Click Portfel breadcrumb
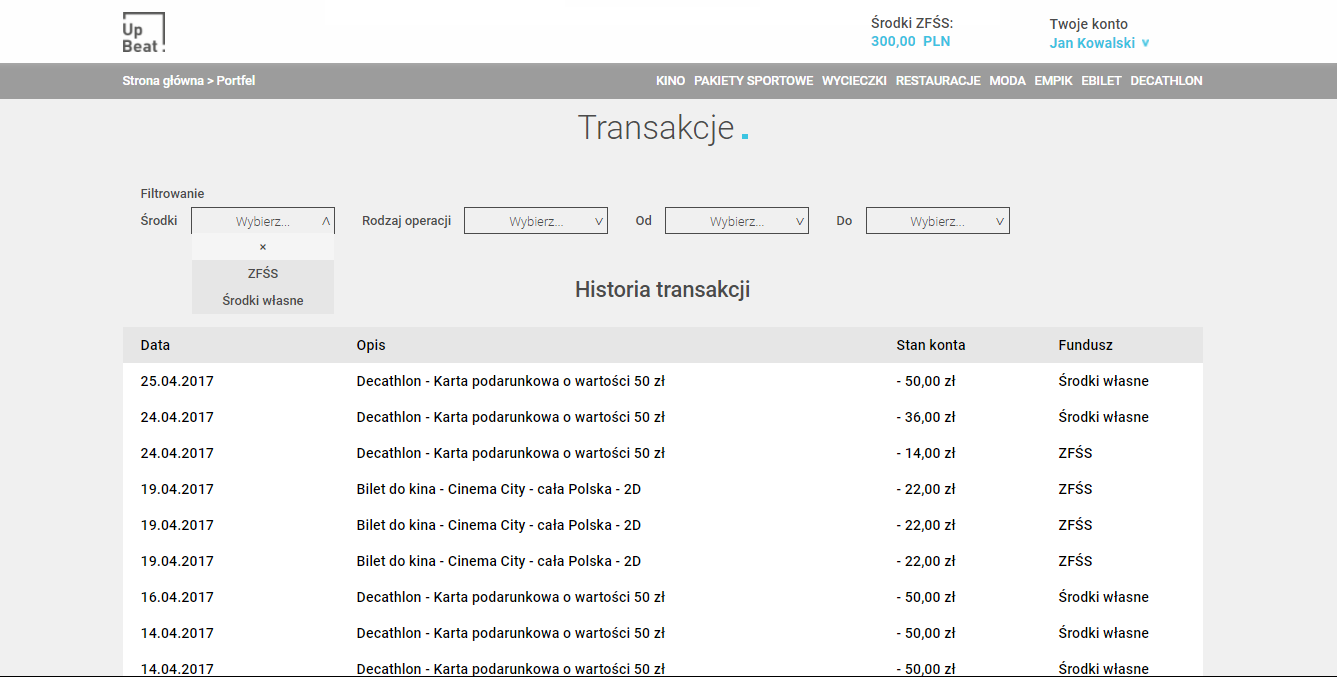 (236, 81)
